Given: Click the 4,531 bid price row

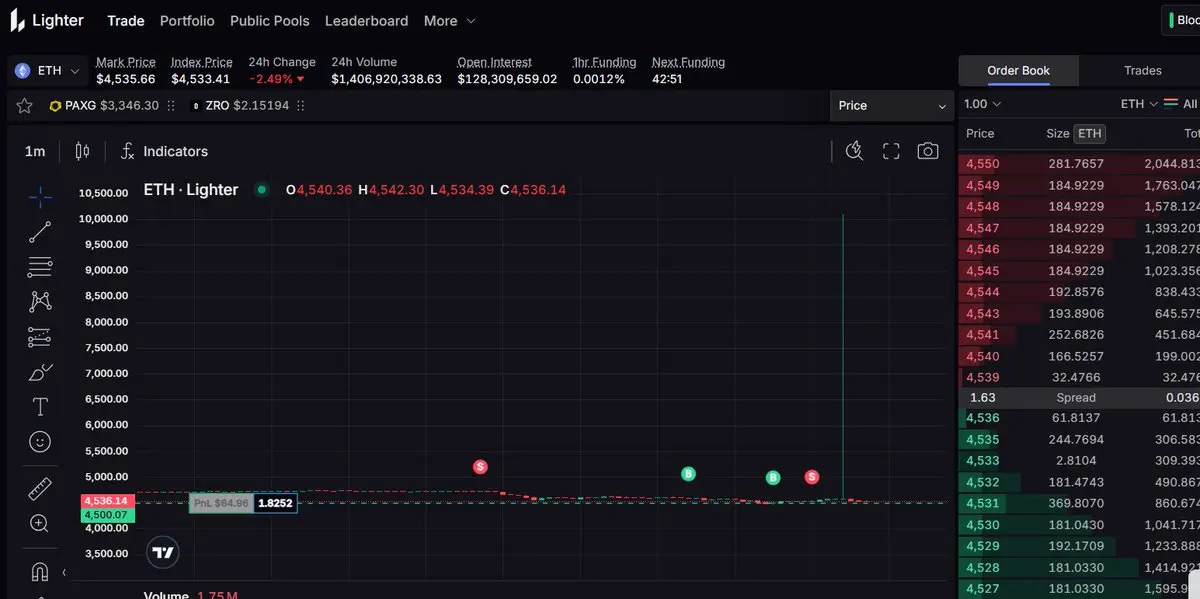Looking at the screenshot, I should (1079, 503).
